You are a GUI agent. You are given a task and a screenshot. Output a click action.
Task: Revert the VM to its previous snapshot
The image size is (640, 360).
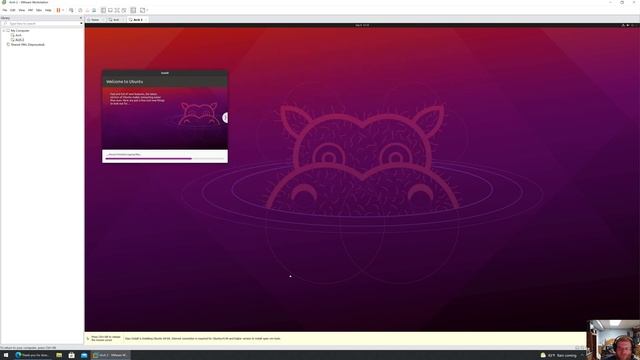tap(87, 10)
